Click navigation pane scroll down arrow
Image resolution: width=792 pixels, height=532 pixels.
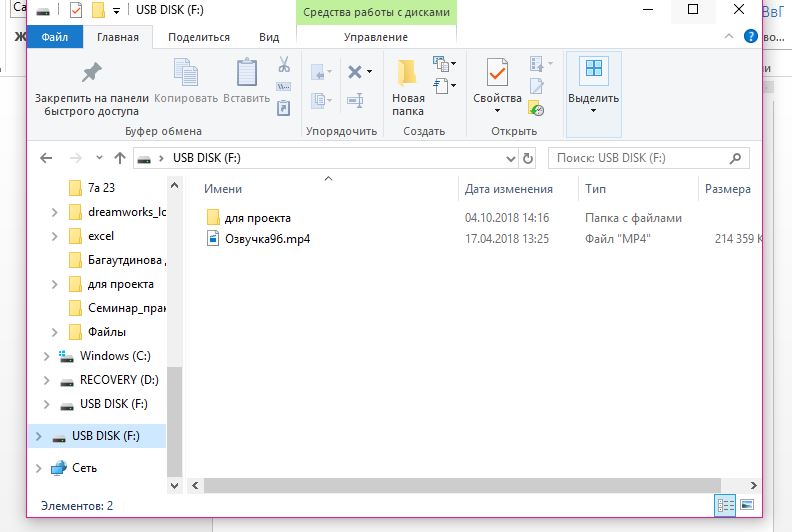[174, 486]
